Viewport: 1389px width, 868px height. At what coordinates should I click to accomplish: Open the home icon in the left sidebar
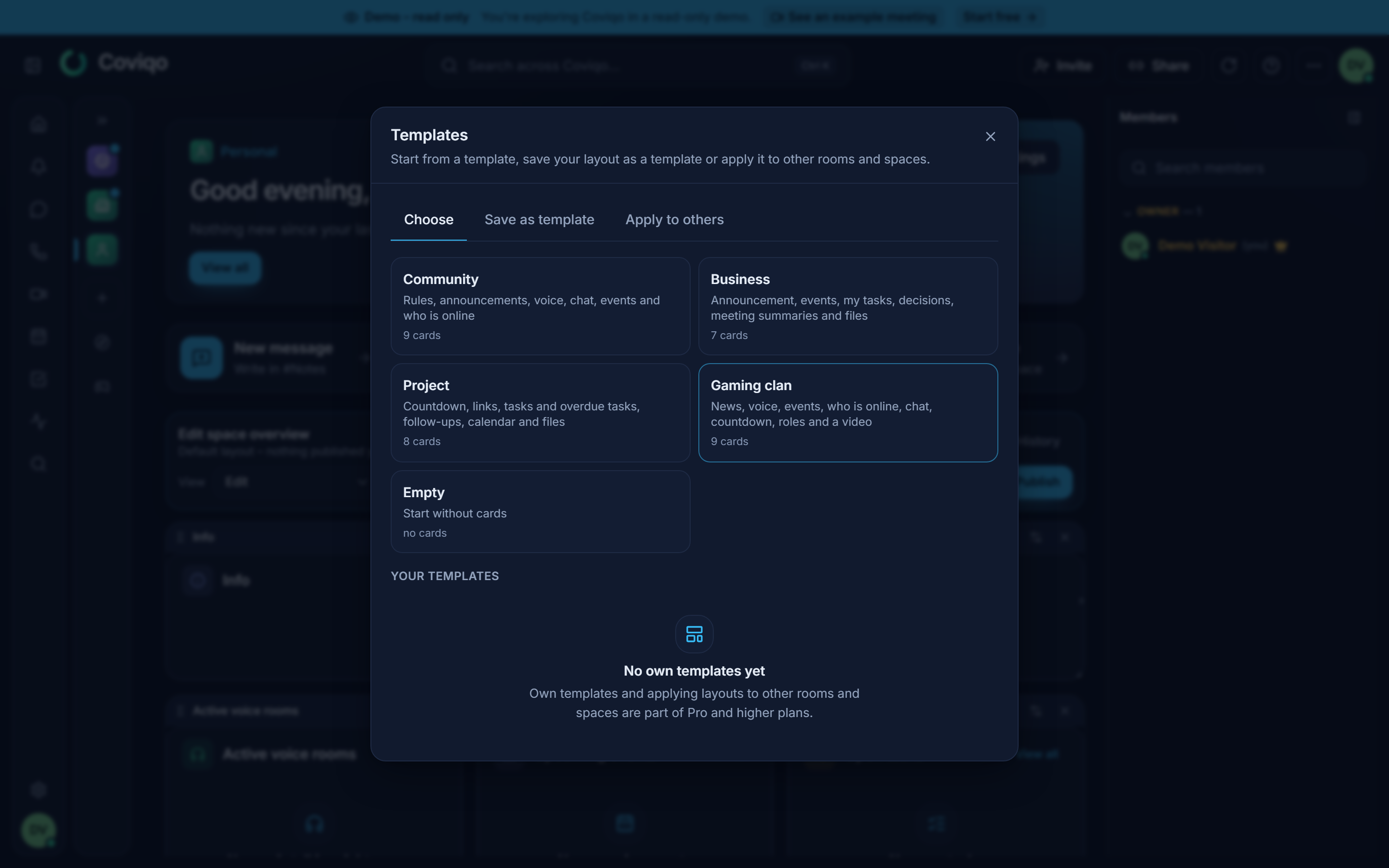tap(39, 124)
